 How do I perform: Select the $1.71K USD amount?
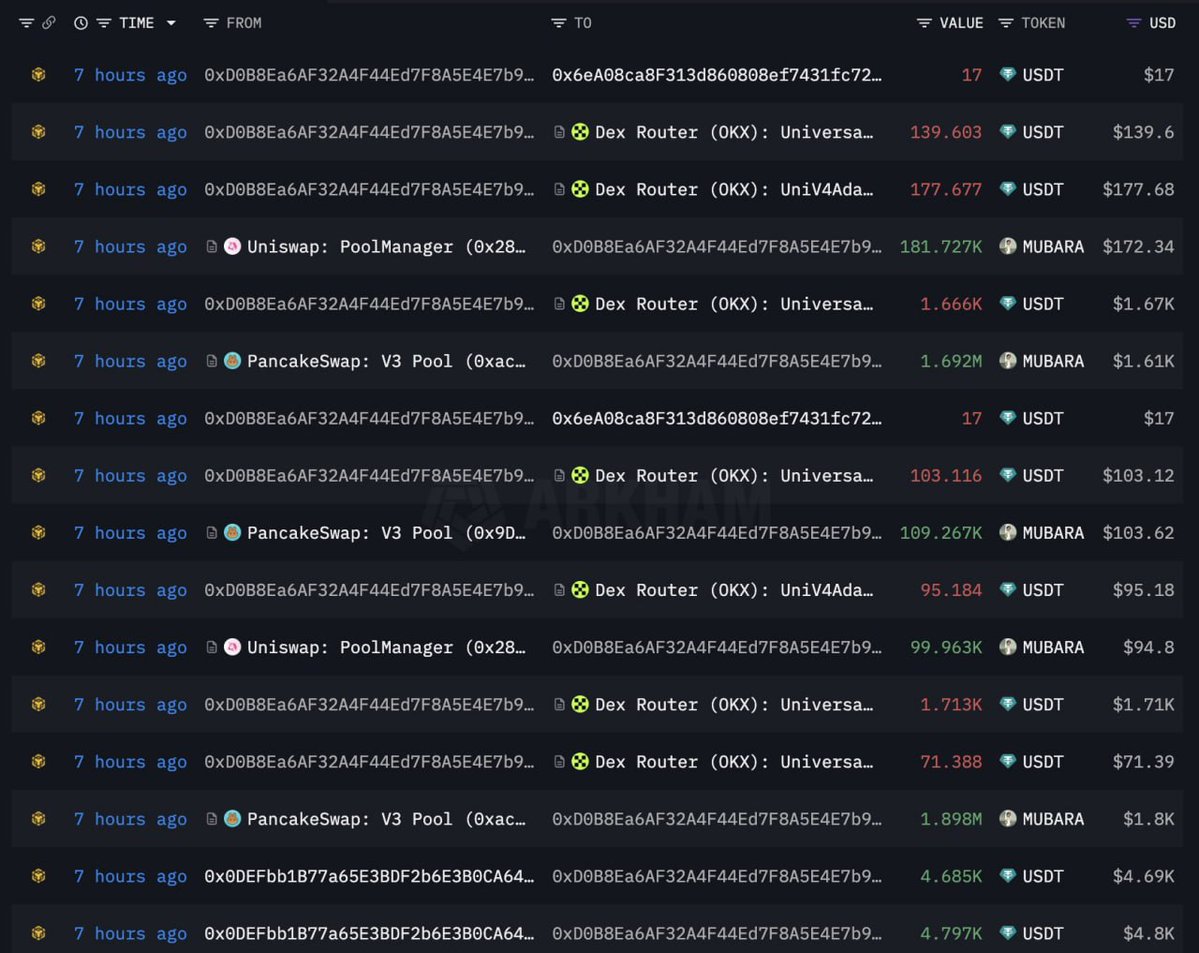[x=1143, y=704]
